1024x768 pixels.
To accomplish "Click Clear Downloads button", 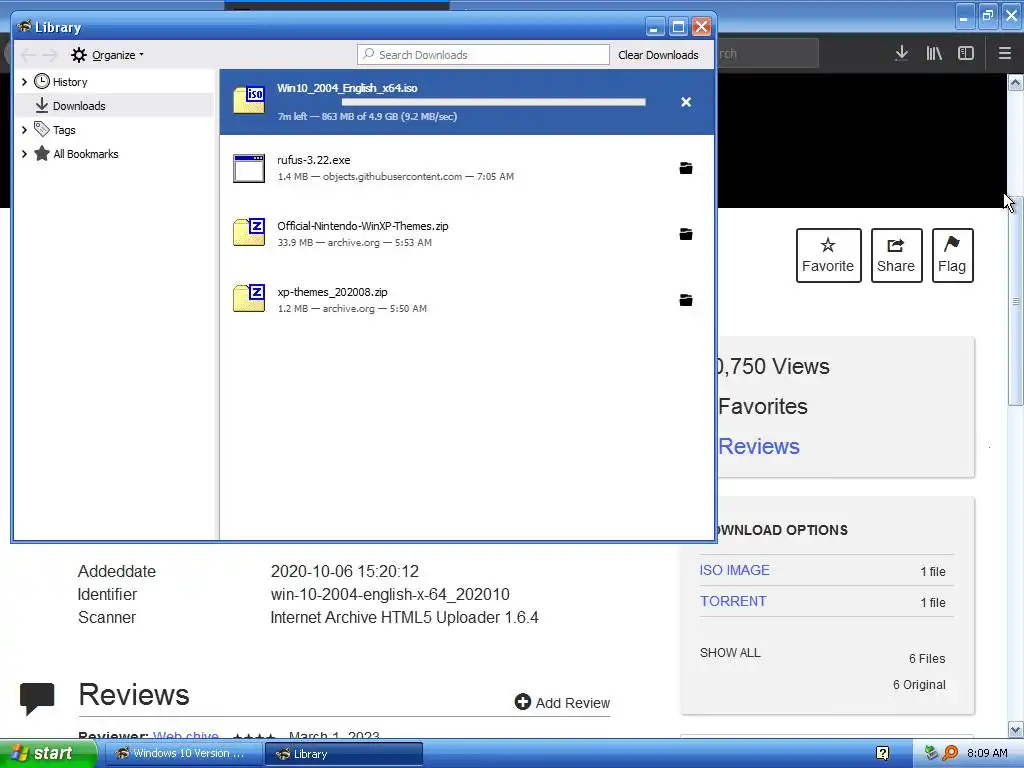I will pos(658,55).
